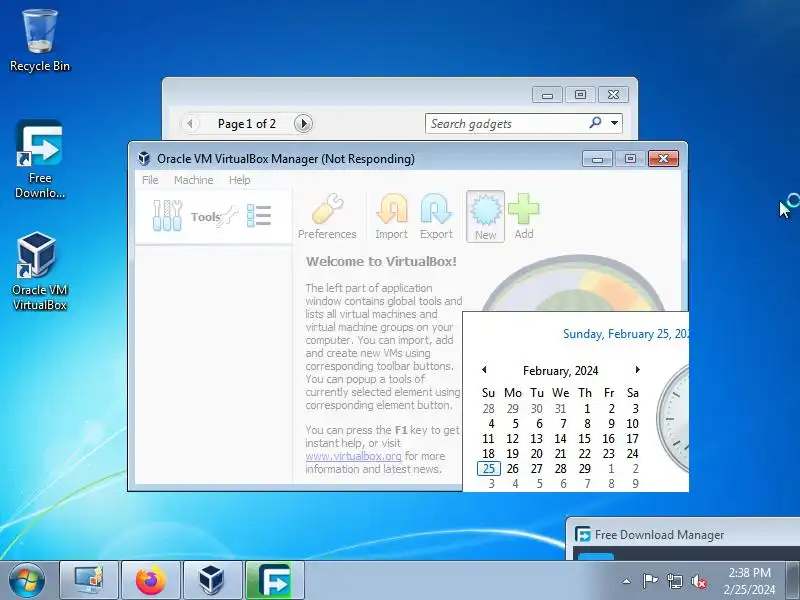The width and height of the screenshot is (800, 600).
Task: Click the Sunday, February 25 date header
Action: pos(626,334)
